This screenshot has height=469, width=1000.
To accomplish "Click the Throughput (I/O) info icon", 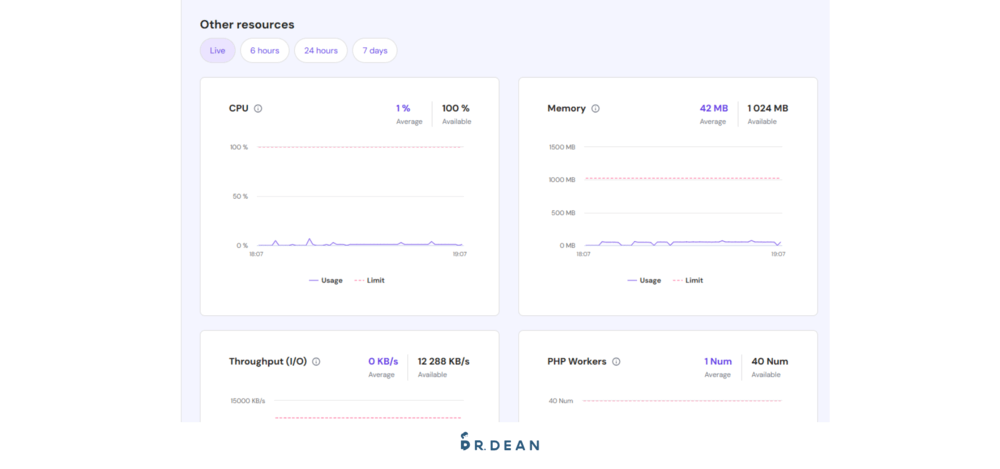I will 316,362.
